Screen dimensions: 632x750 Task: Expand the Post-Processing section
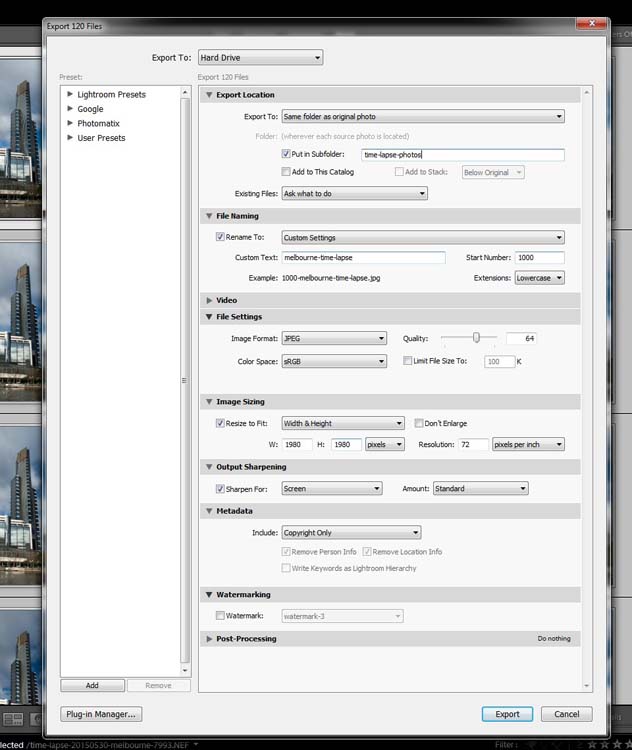click(x=209, y=639)
